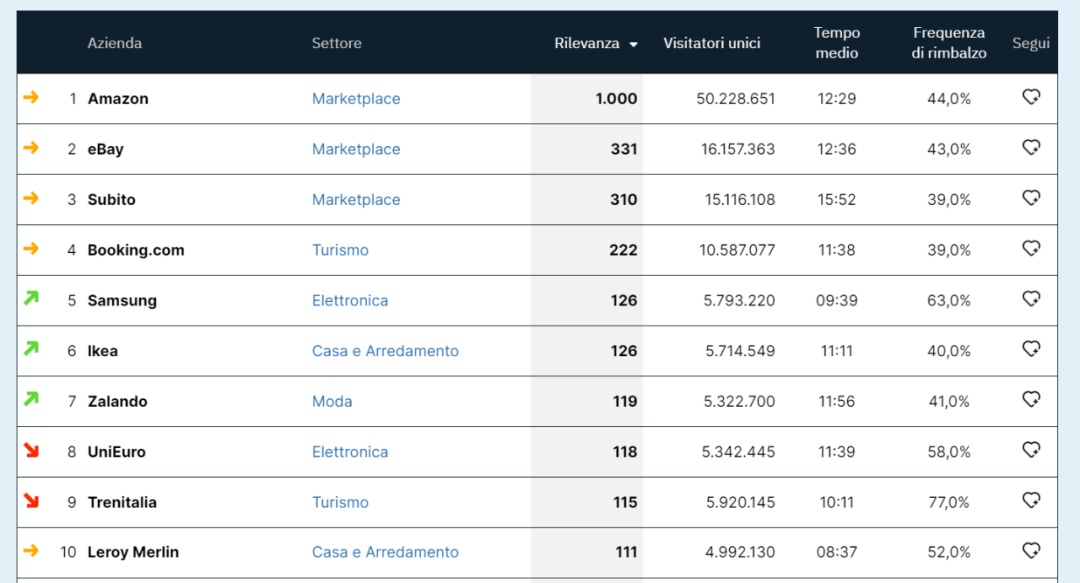Open Subito's Marketplace sector link

(356, 199)
